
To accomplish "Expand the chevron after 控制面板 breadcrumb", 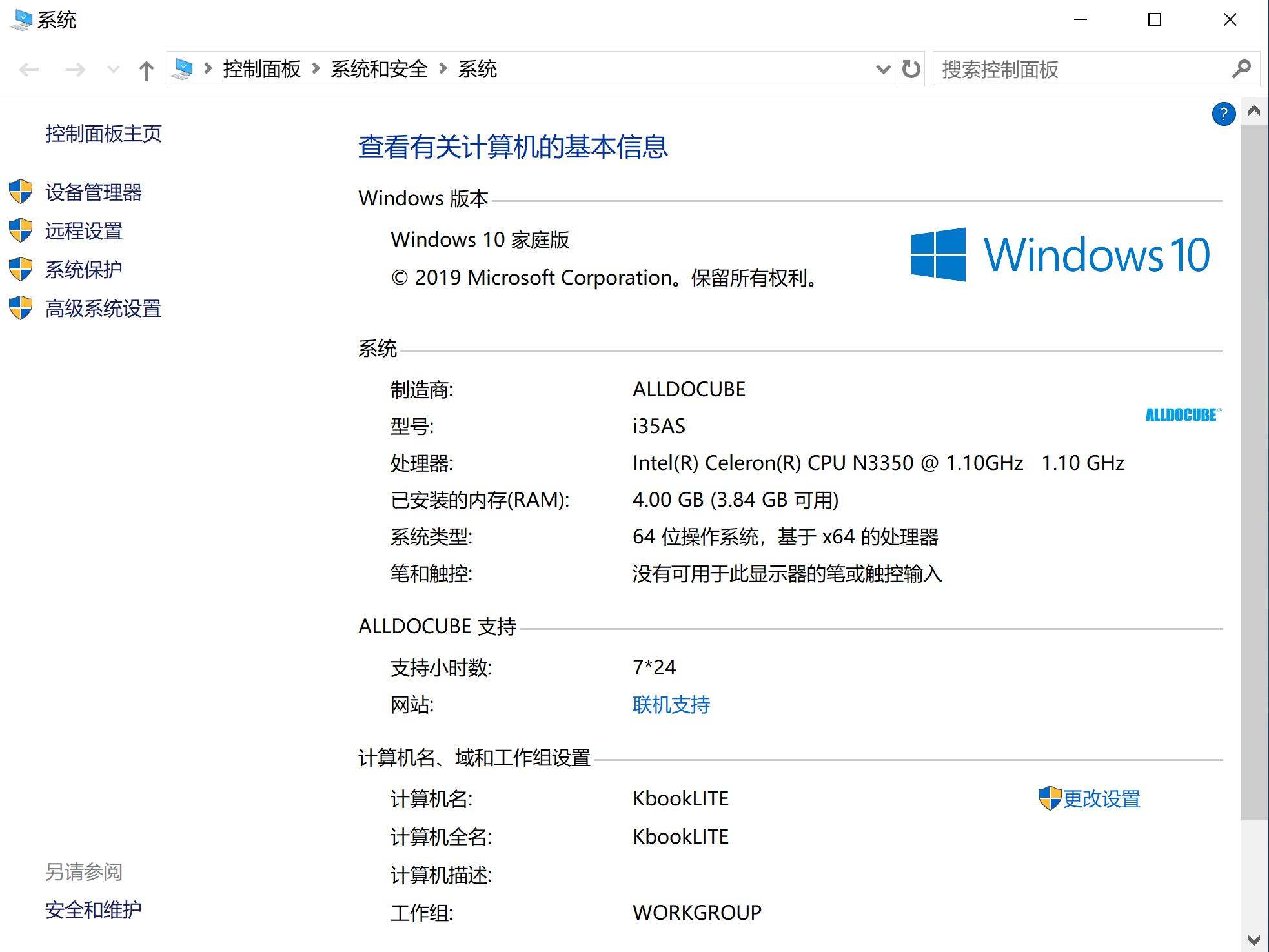I will pos(316,68).
